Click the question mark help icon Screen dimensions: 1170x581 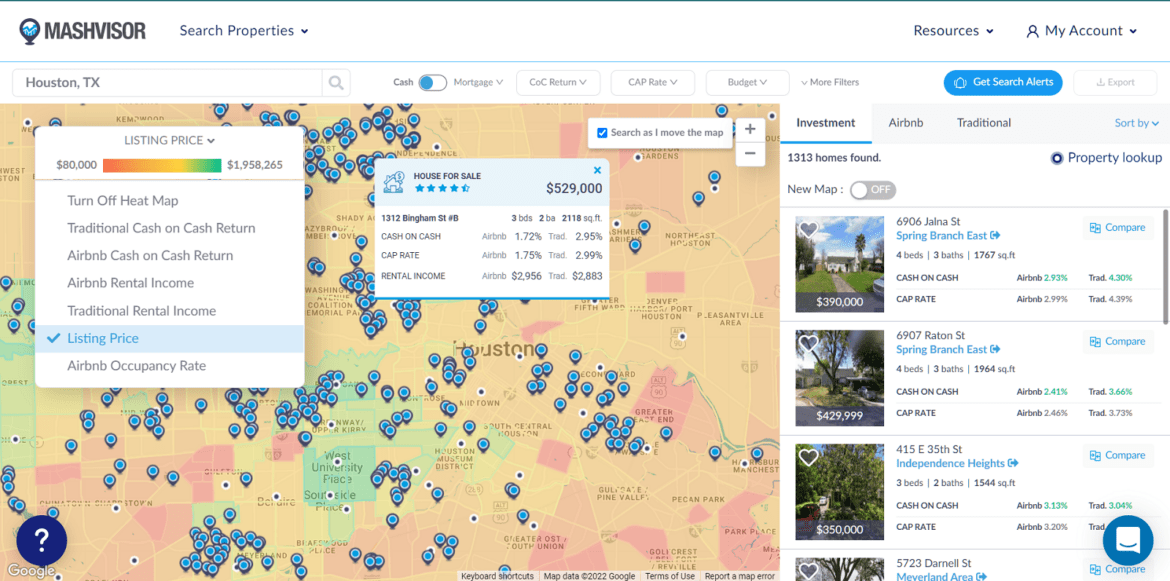tap(41, 540)
